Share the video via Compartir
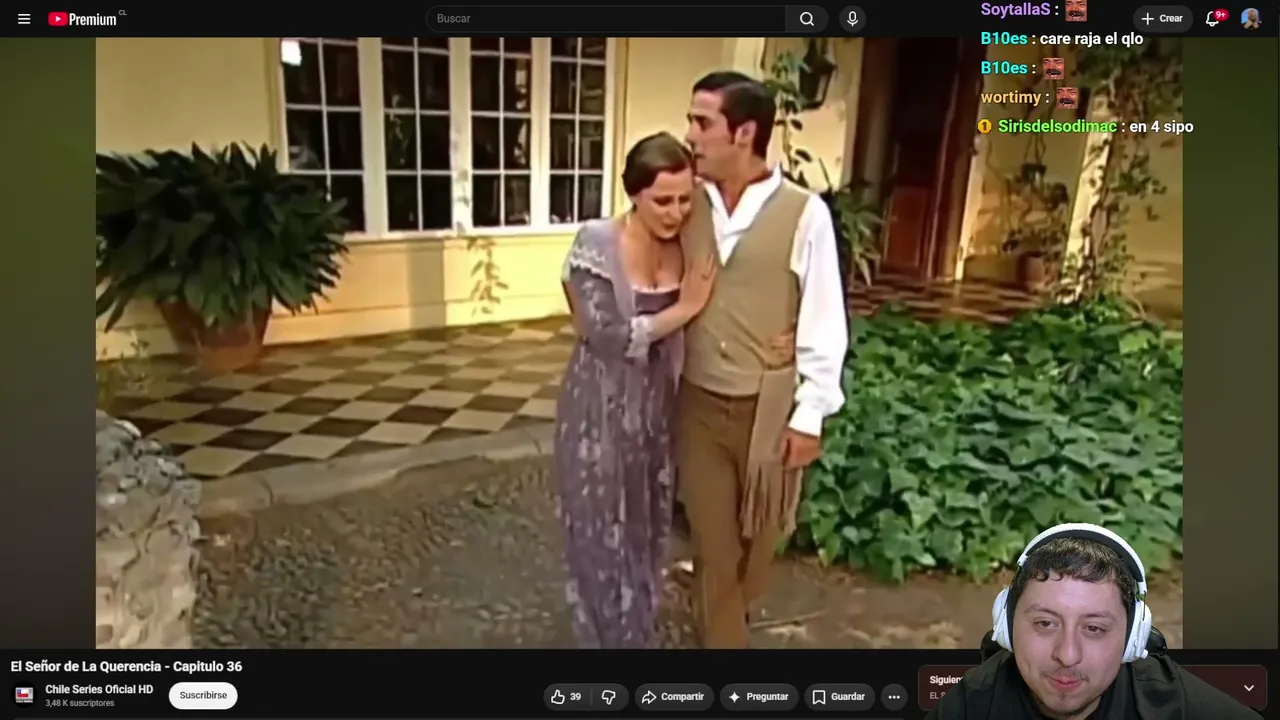1280x720 pixels. pyautogui.click(x=673, y=697)
